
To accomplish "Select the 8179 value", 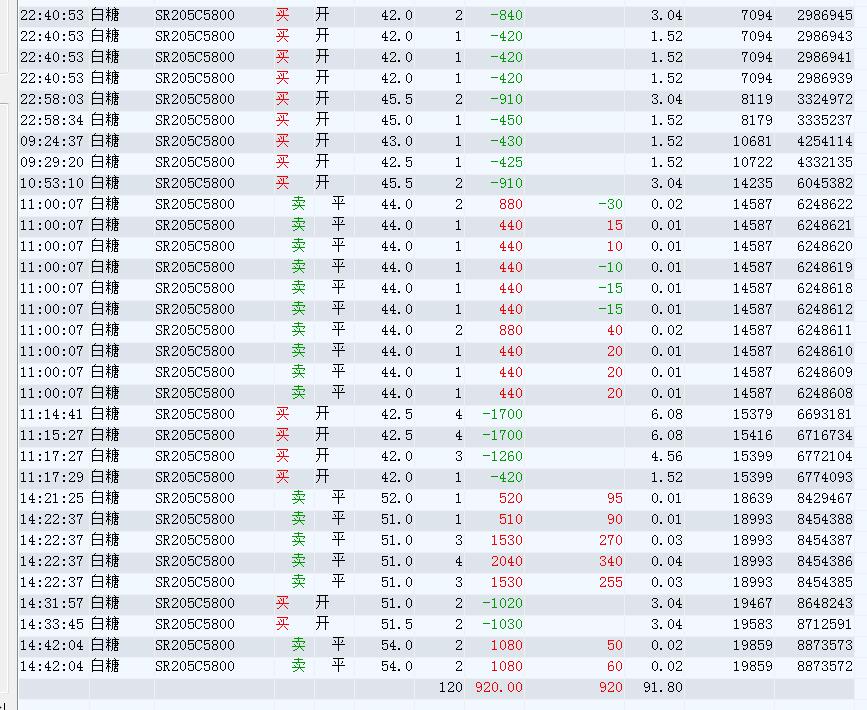I will coord(756,121).
